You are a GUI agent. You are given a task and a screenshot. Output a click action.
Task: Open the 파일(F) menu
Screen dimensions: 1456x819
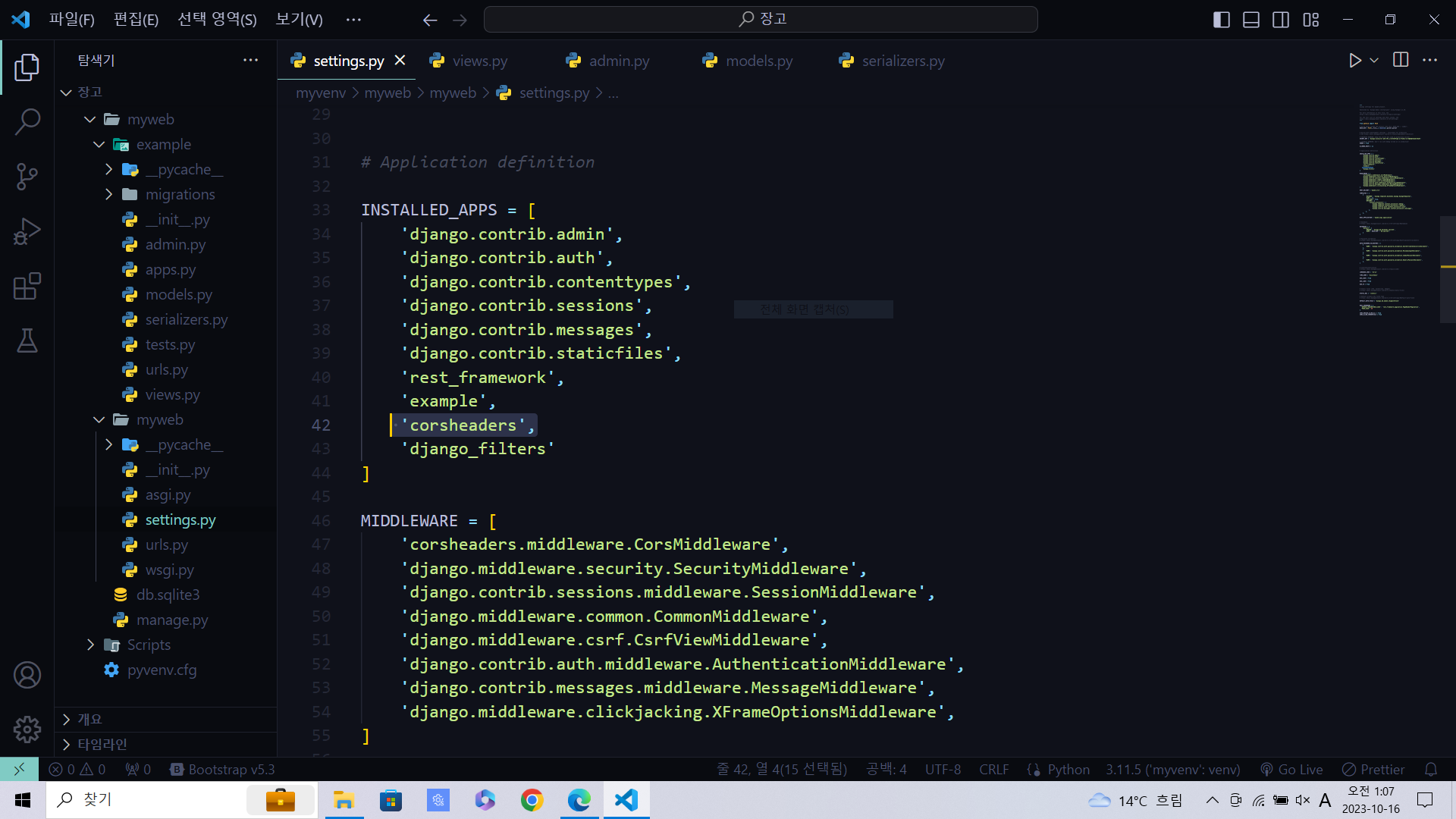click(x=71, y=20)
